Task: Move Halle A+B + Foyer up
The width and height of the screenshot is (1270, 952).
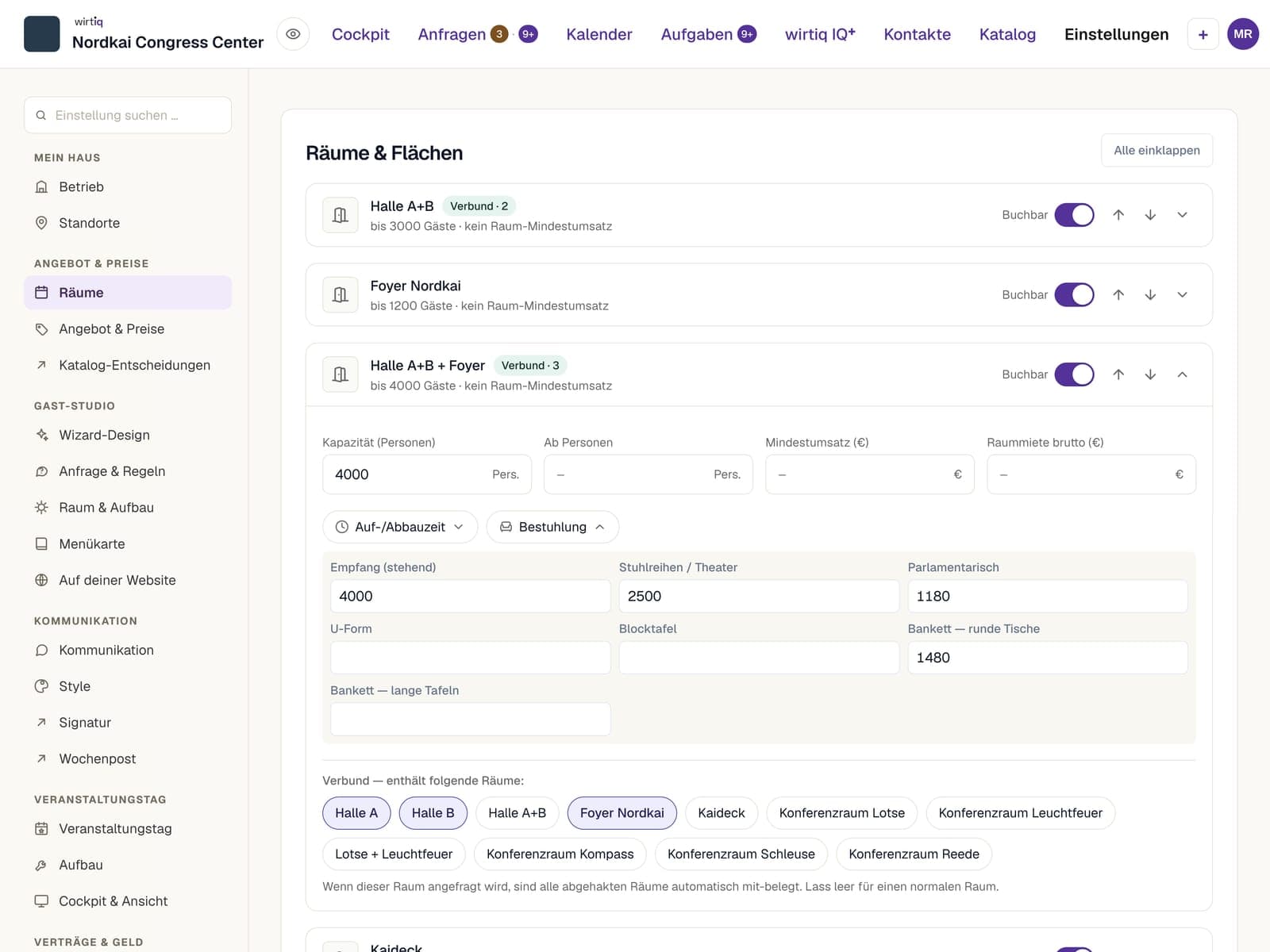Action: point(1118,374)
